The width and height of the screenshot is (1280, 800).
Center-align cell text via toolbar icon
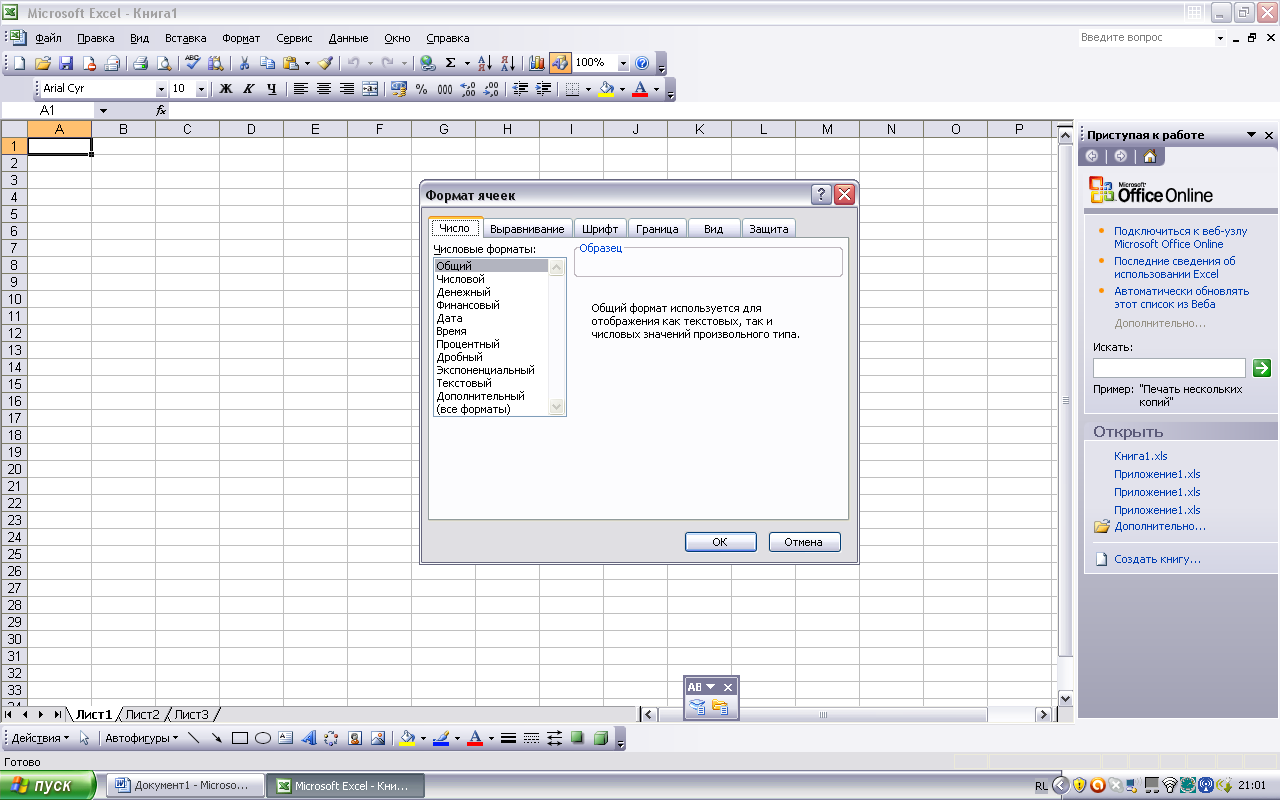click(324, 89)
